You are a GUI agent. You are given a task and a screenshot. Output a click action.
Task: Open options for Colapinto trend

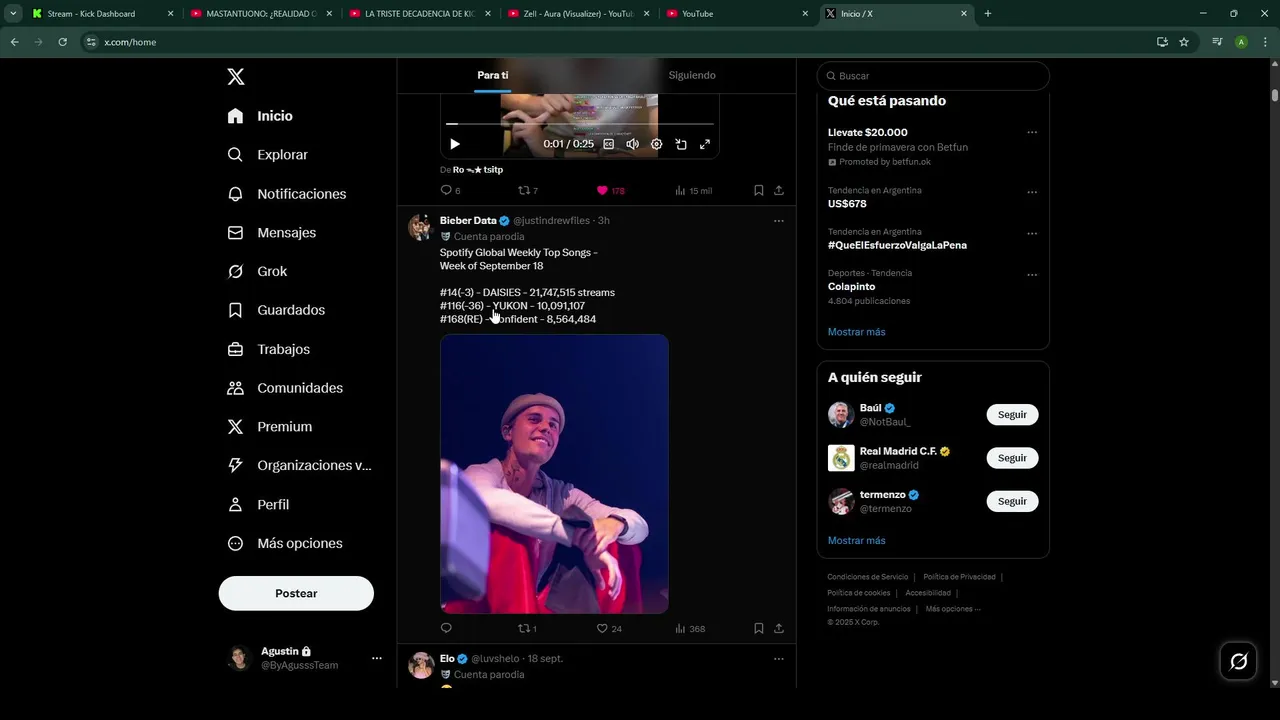click(x=1032, y=275)
